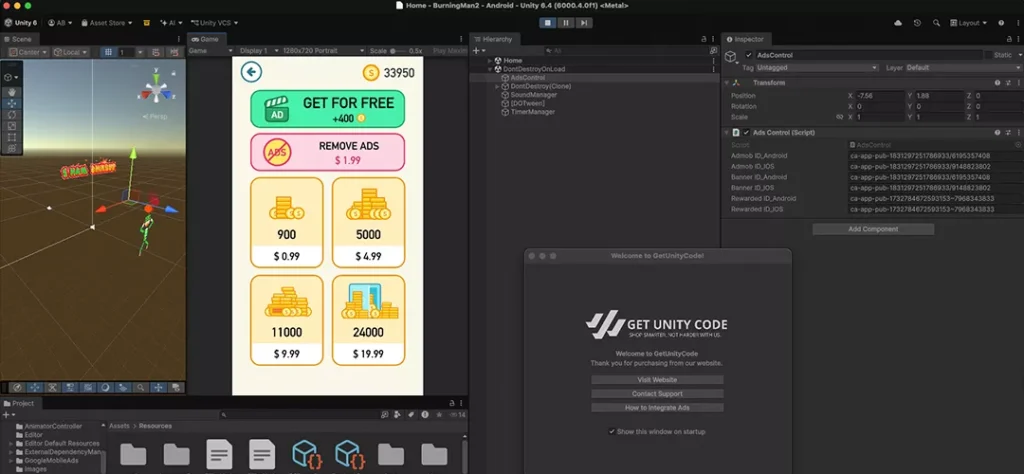Open Unity cloud services icon
1024x474 pixels.
coord(898,23)
